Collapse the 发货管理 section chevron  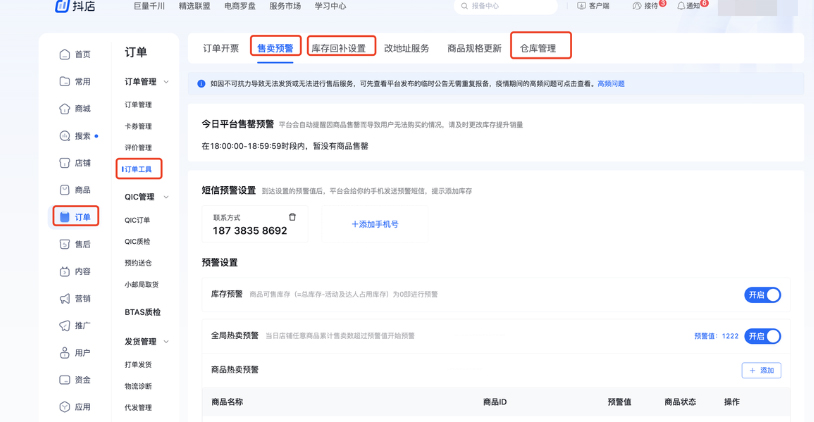166,342
